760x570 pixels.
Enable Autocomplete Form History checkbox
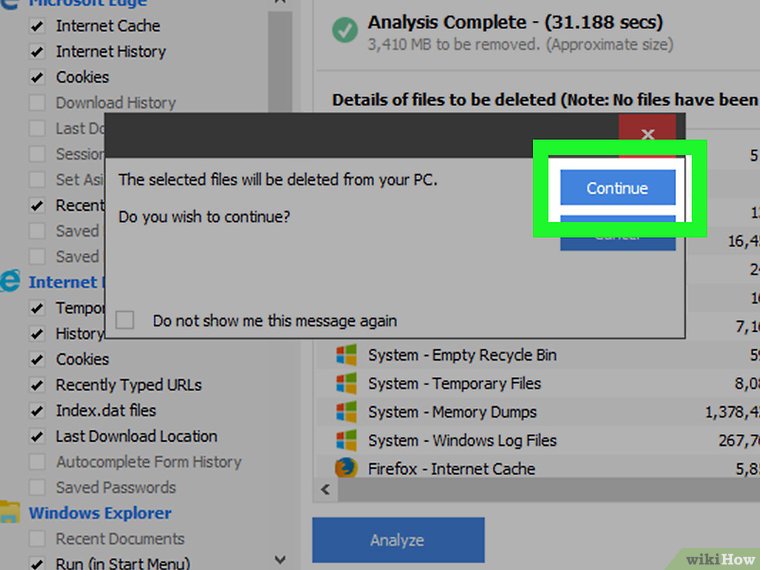point(37,462)
